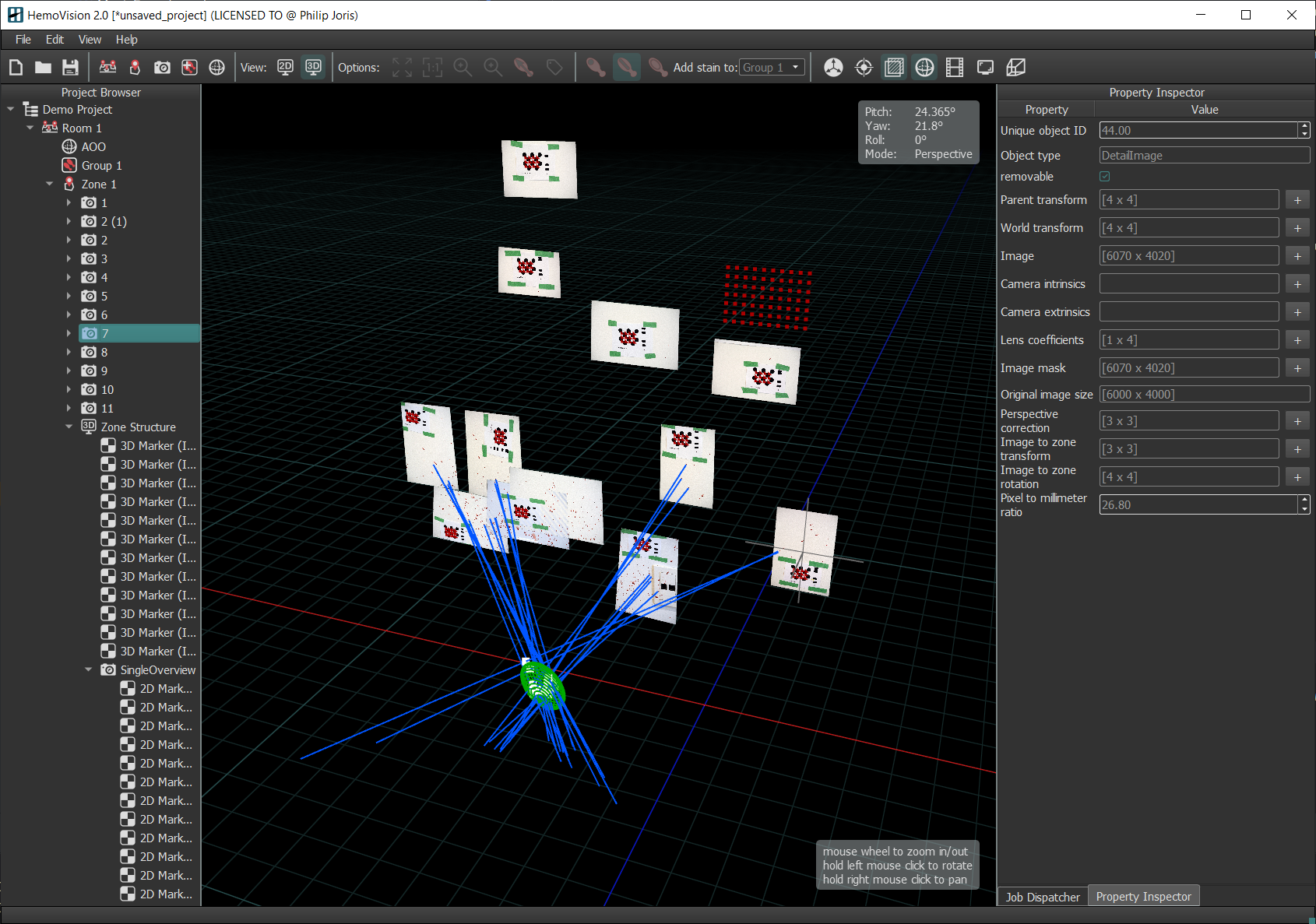This screenshot has width=1316, height=924.
Task: Add an image using the camera toolbar icon
Action: (162, 68)
